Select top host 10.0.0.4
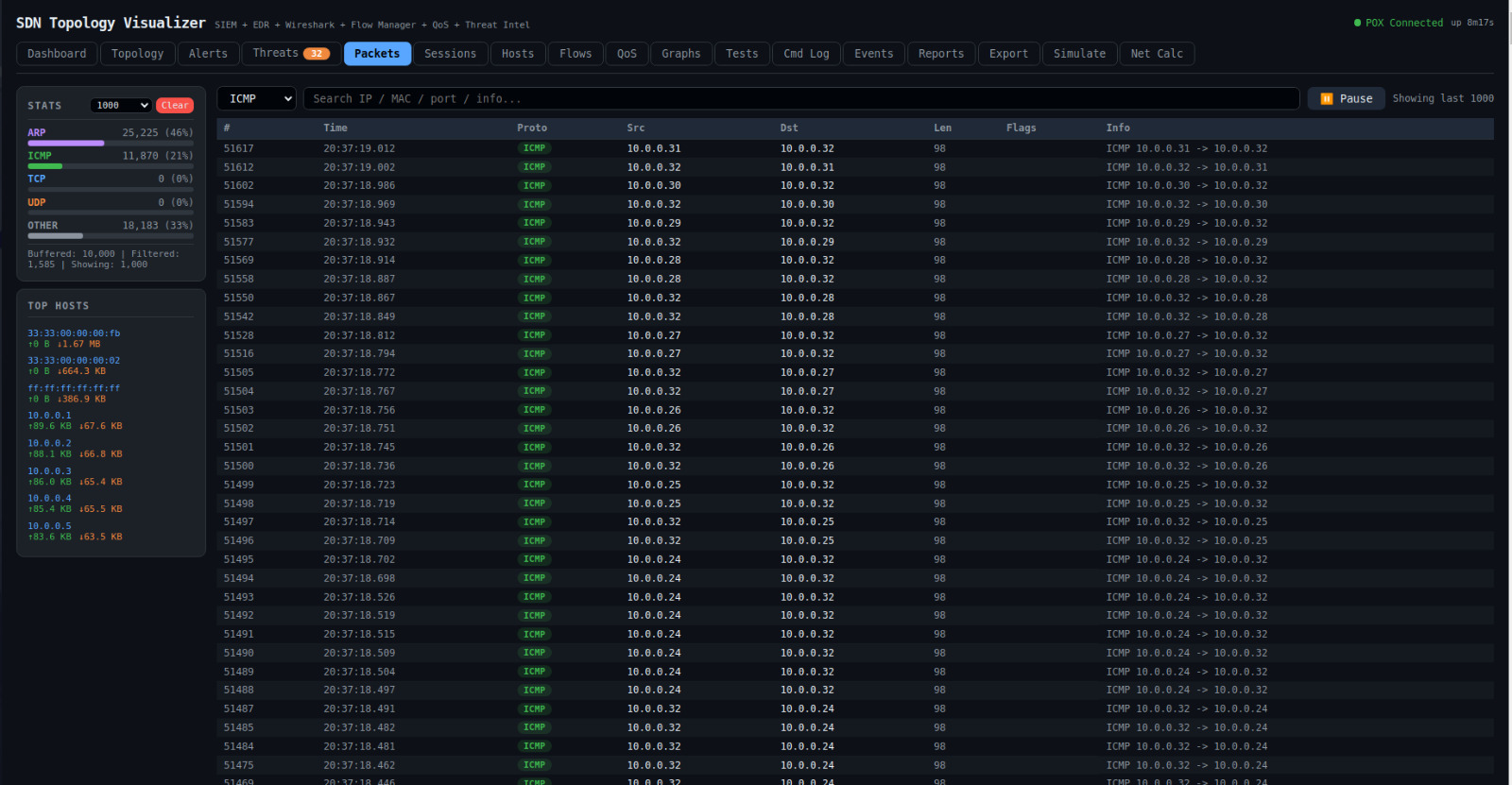The image size is (1512, 785). [x=49, y=498]
